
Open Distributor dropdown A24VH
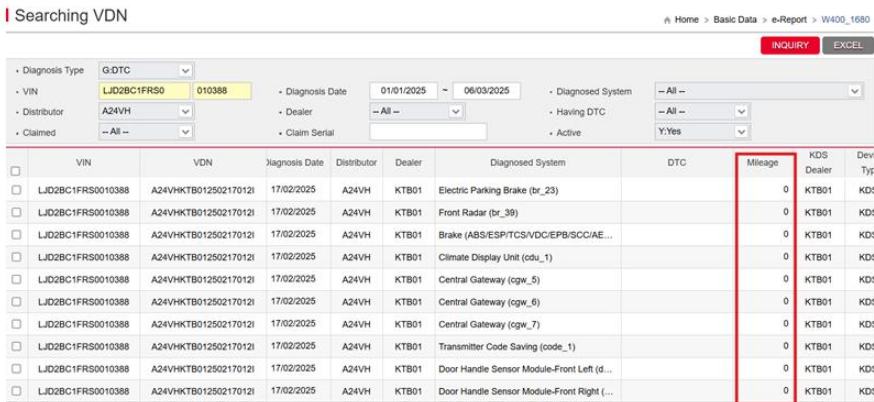146,111
